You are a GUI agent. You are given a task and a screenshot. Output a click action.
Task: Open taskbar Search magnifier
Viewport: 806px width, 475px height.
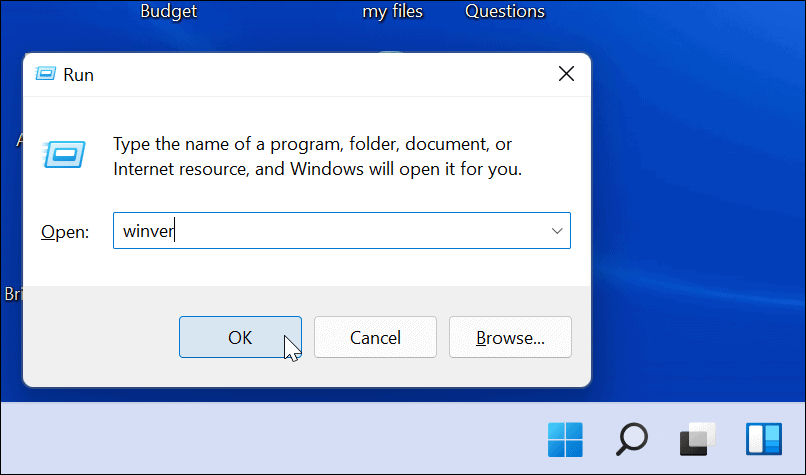pyautogui.click(x=632, y=440)
